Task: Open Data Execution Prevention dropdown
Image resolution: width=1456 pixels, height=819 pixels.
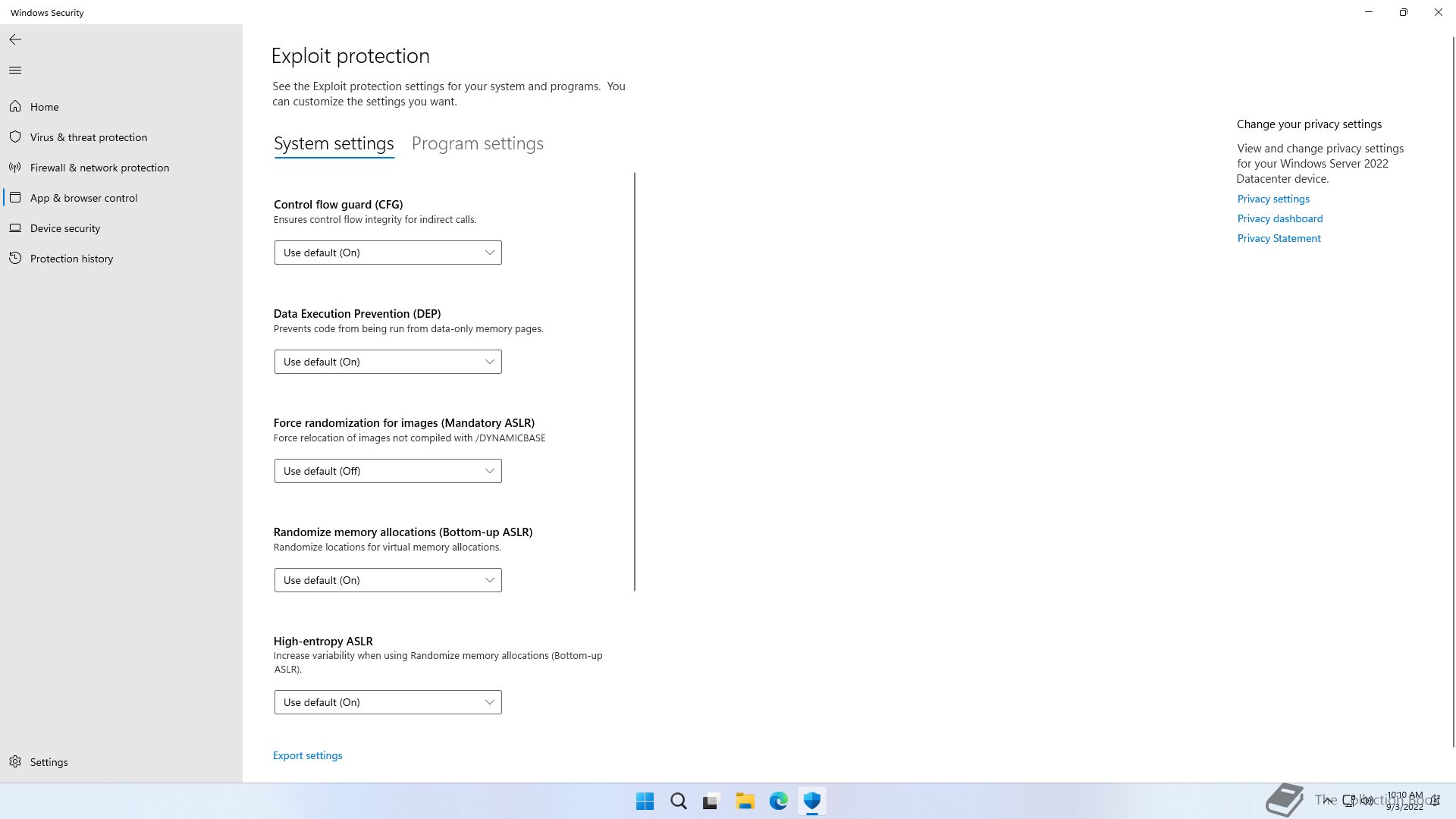Action: tap(388, 362)
